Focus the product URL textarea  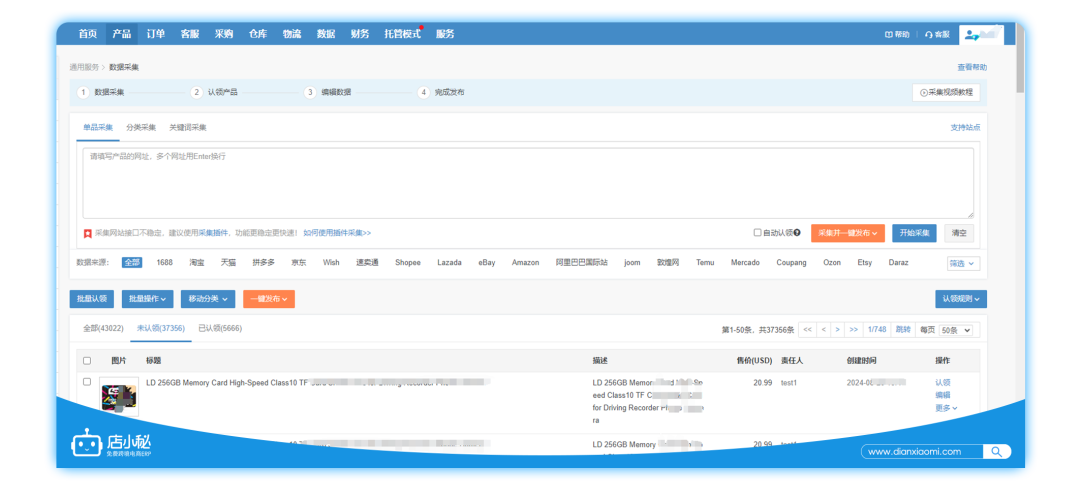tap(528, 183)
